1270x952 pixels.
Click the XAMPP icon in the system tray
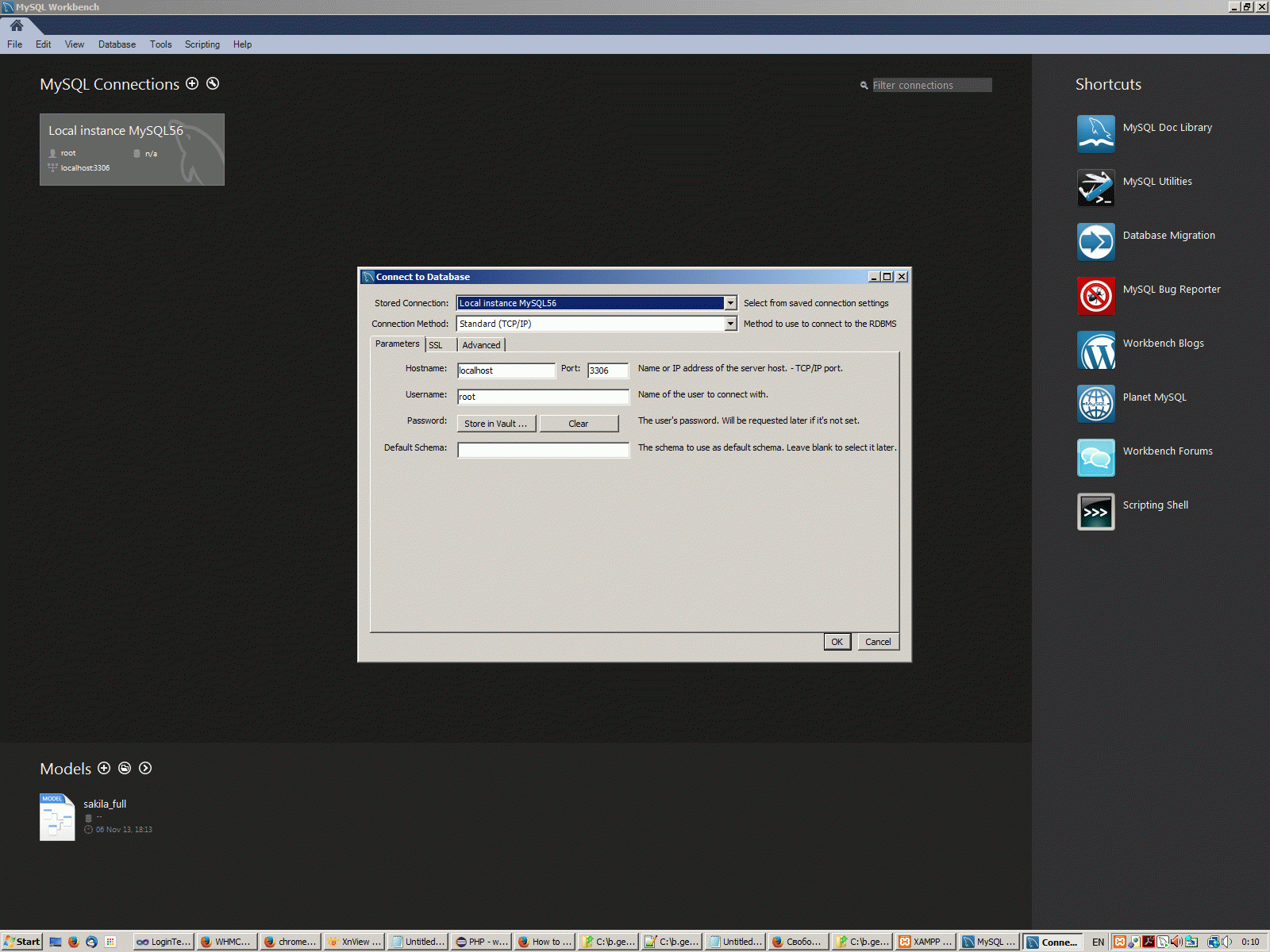(1119, 942)
